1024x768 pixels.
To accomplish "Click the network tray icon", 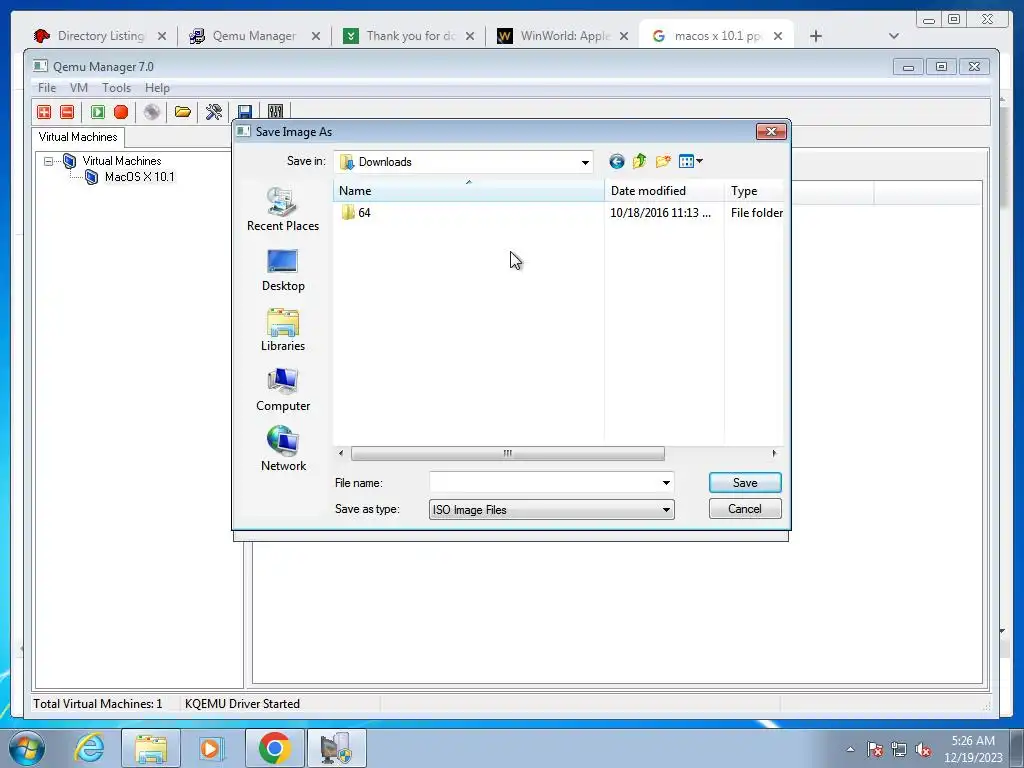I will (x=899, y=749).
